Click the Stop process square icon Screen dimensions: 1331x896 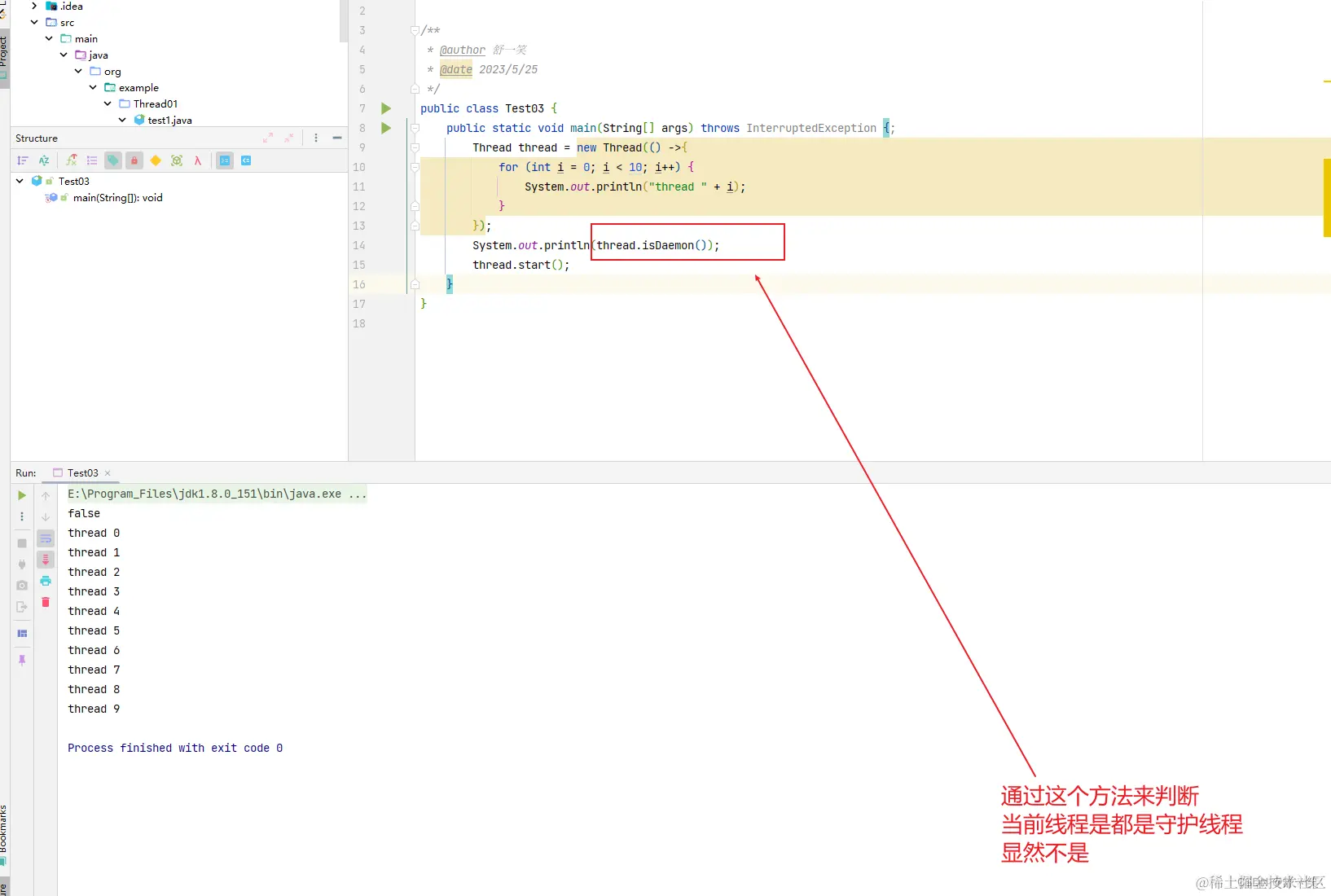tap(22, 543)
